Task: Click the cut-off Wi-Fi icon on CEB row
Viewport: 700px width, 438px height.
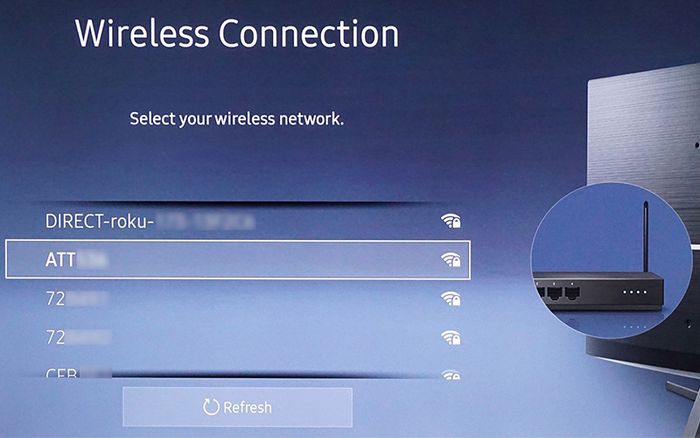Action: click(451, 375)
